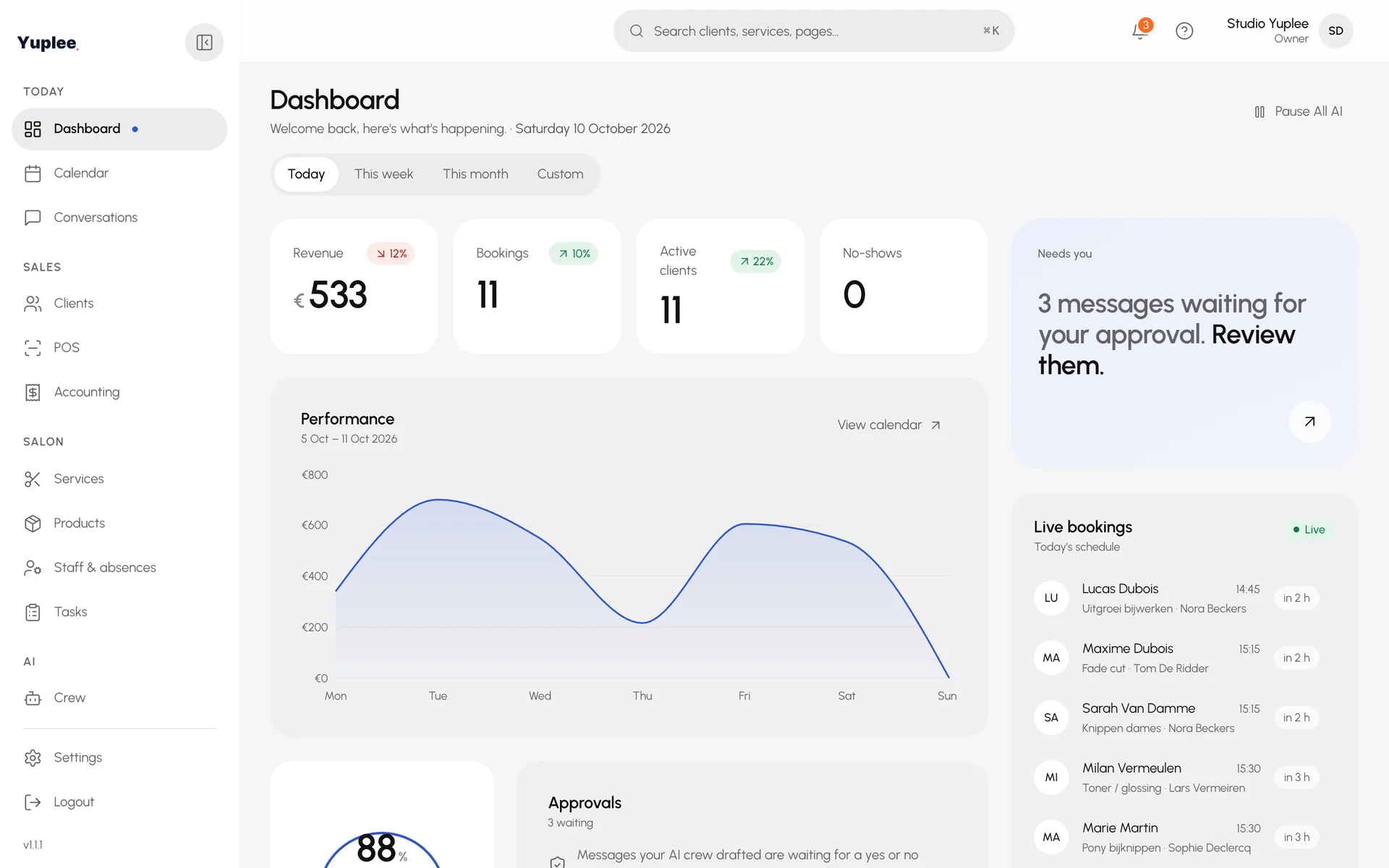Click the POS scanner icon
The width and height of the screenshot is (1389, 868).
(x=33, y=348)
